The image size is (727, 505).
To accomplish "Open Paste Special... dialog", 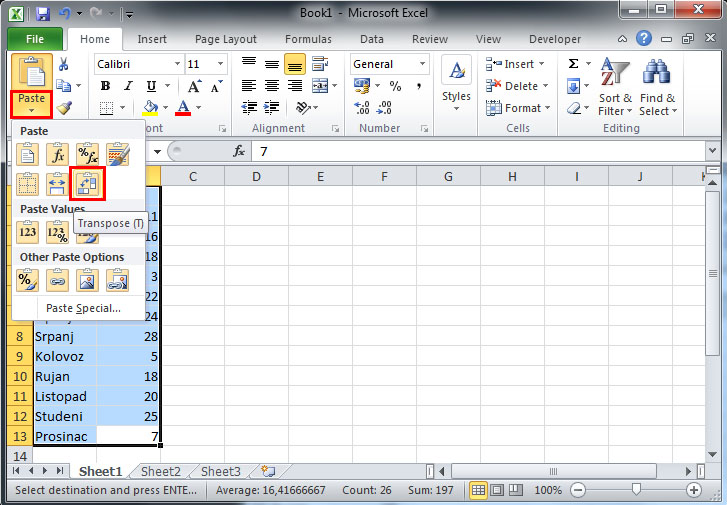I will coord(83,308).
